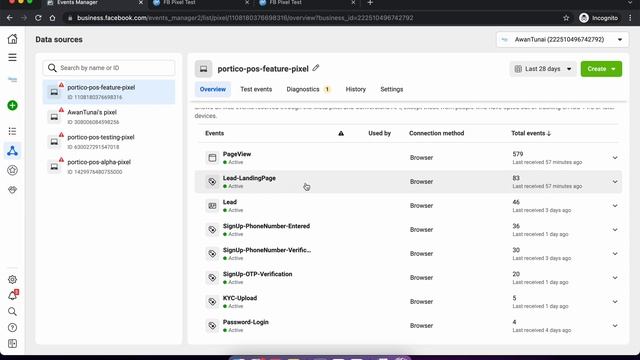
Task: Expand the Lead event row
Action: pyautogui.click(x=615, y=206)
